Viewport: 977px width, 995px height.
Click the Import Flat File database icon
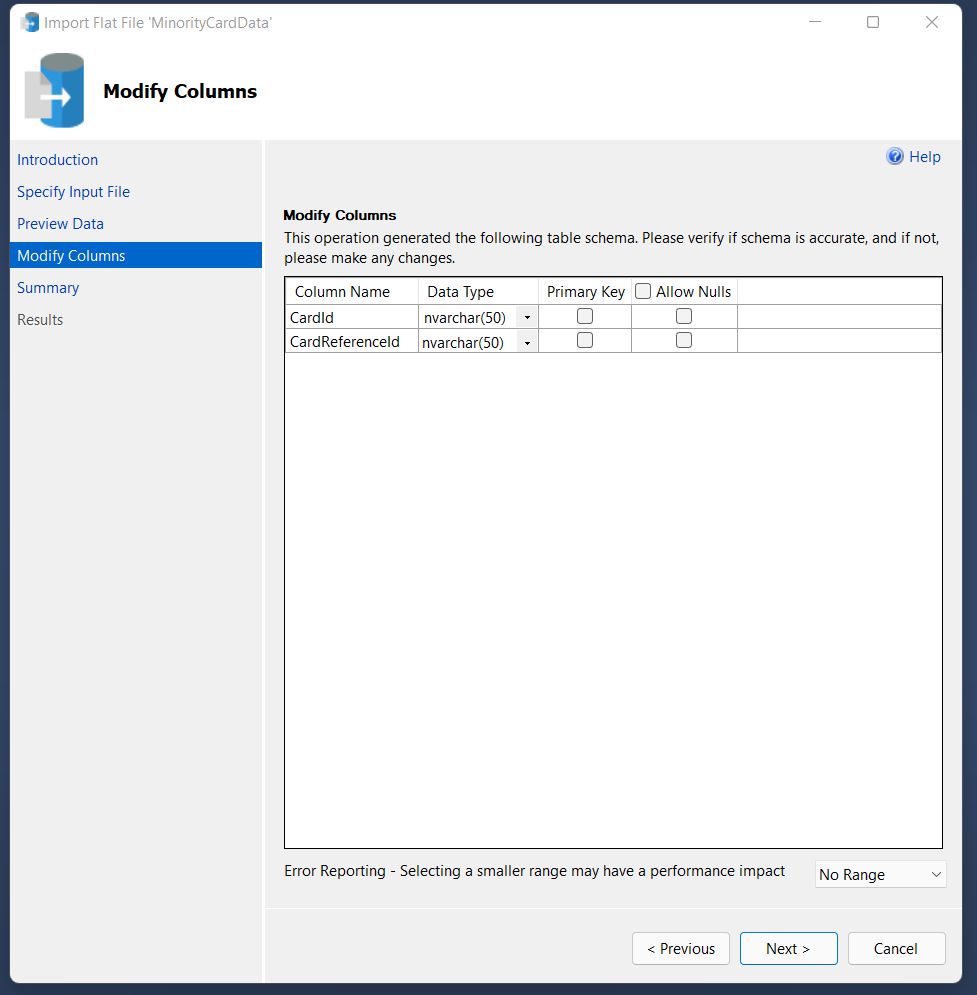[55, 91]
